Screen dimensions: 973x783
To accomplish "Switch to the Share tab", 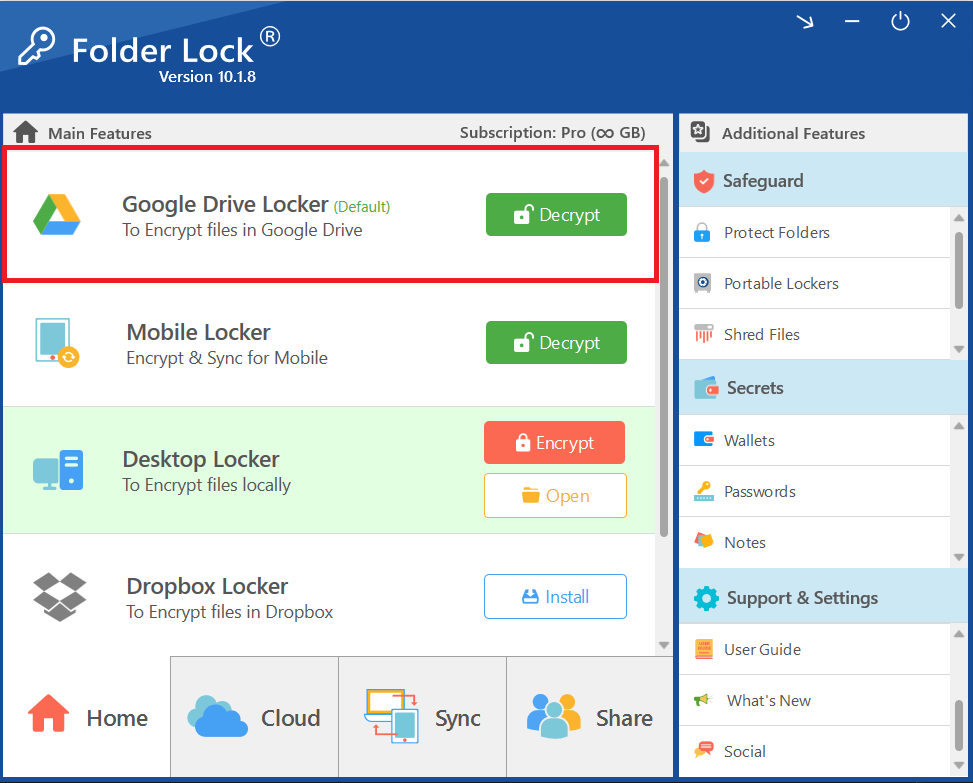I will pyautogui.click(x=590, y=717).
